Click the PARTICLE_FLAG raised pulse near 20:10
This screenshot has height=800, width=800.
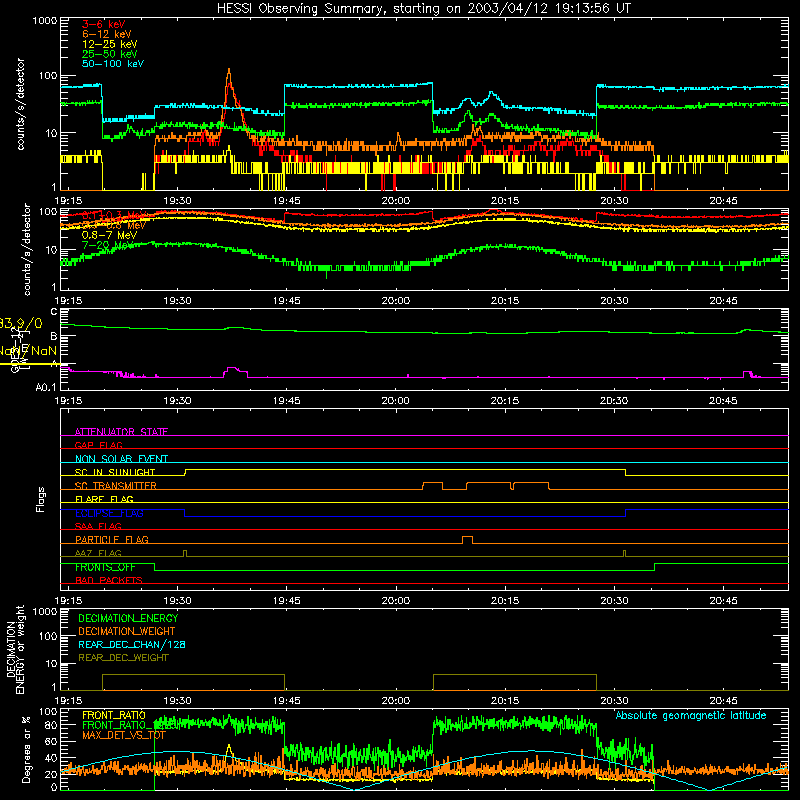pos(467,539)
